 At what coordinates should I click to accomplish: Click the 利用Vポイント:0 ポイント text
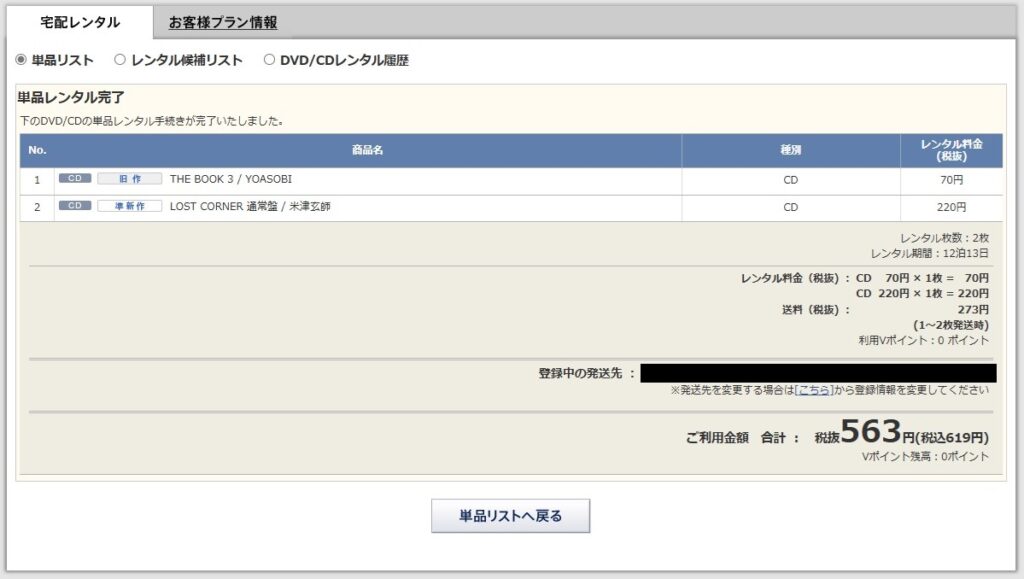pos(923,340)
